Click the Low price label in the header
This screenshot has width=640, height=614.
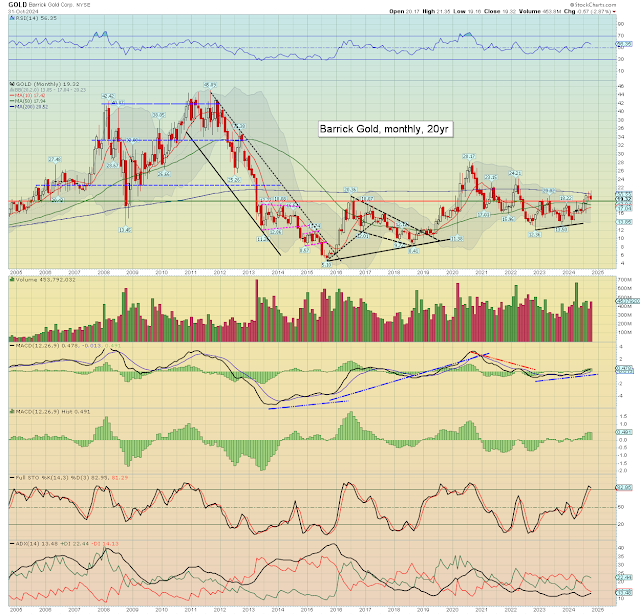click(459, 11)
